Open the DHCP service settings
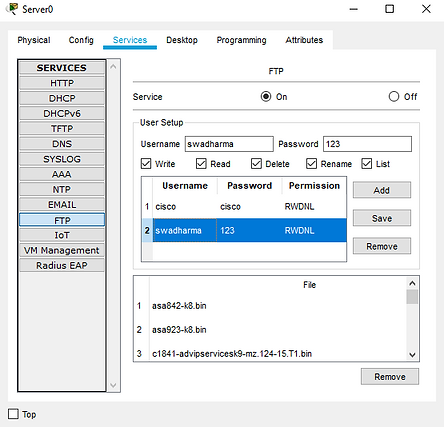The height and width of the screenshot is (427, 444). [x=62, y=98]
